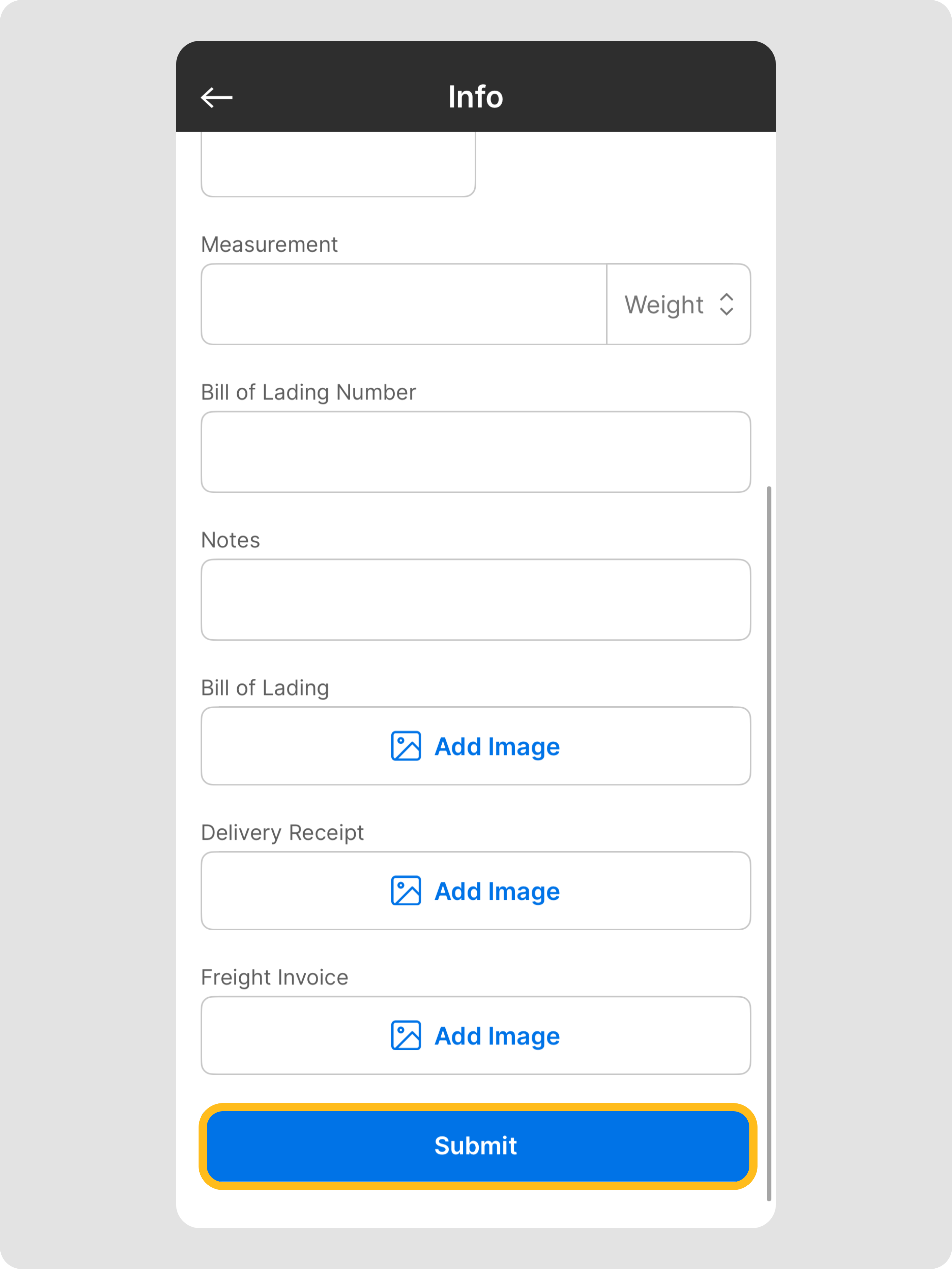Click into the Bill of Lading Number field

[475, 452]
